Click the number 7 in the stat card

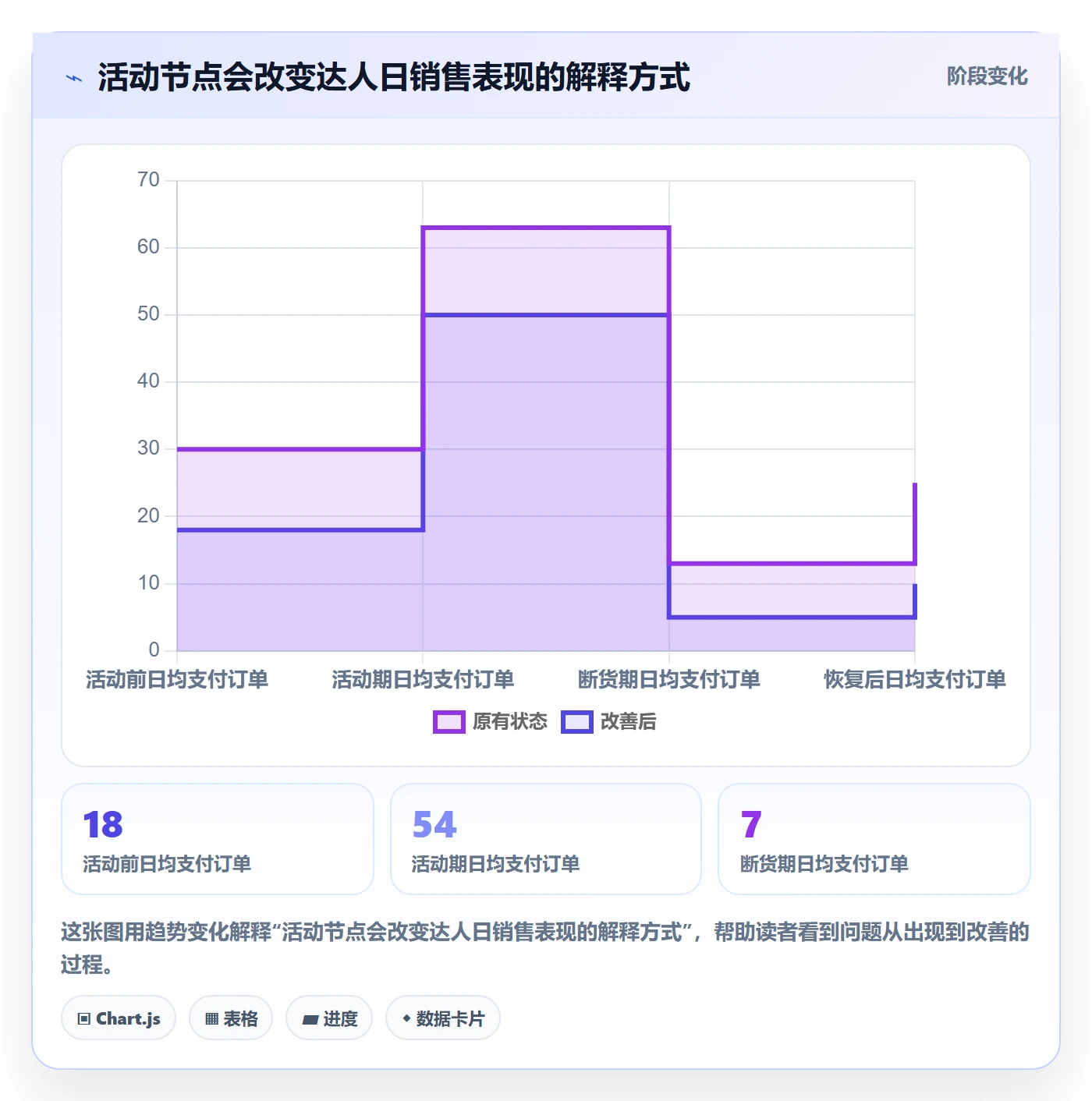(x=751, y=825)
